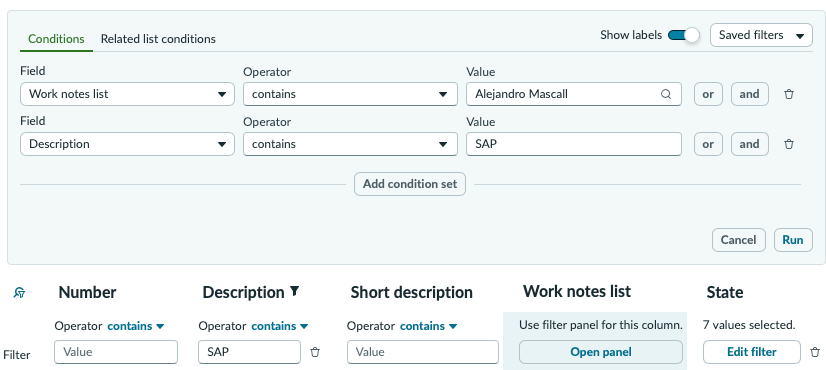Click 'and' button in Work notes list row
The width and height of the screenshot is (826, 370).
pos(749,94)
